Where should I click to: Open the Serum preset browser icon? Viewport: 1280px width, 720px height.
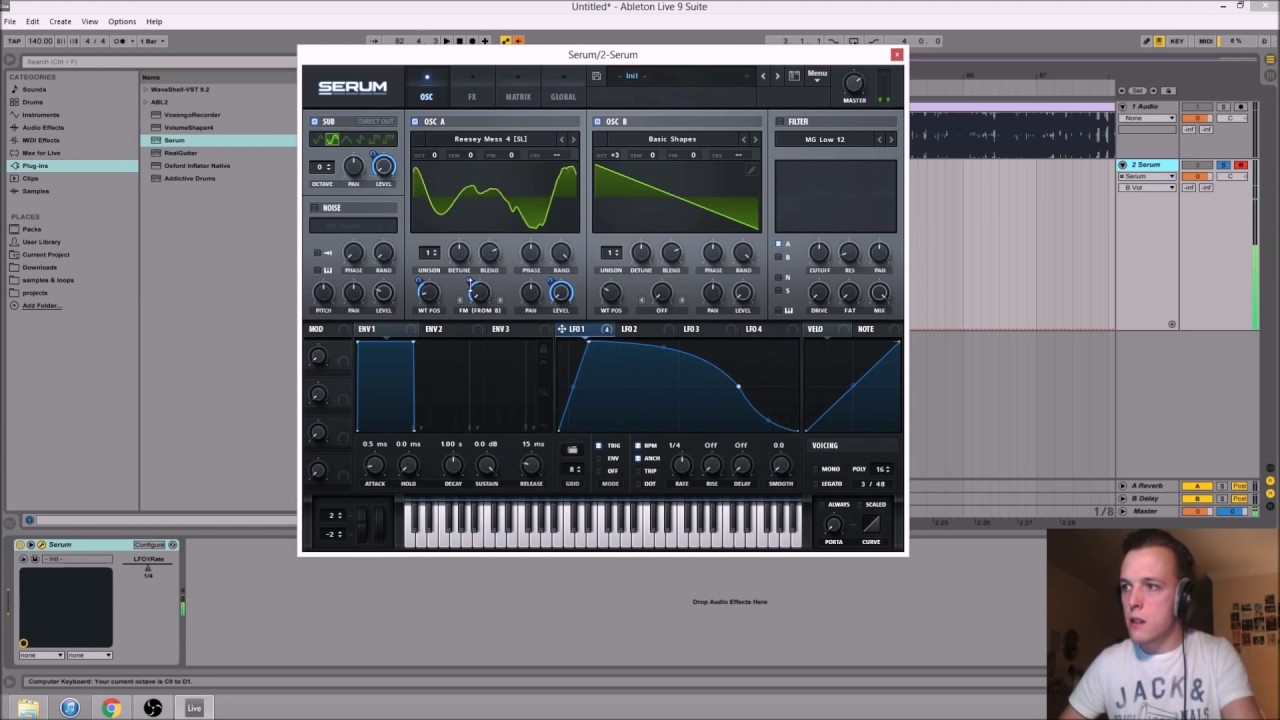tap(794, 76)
